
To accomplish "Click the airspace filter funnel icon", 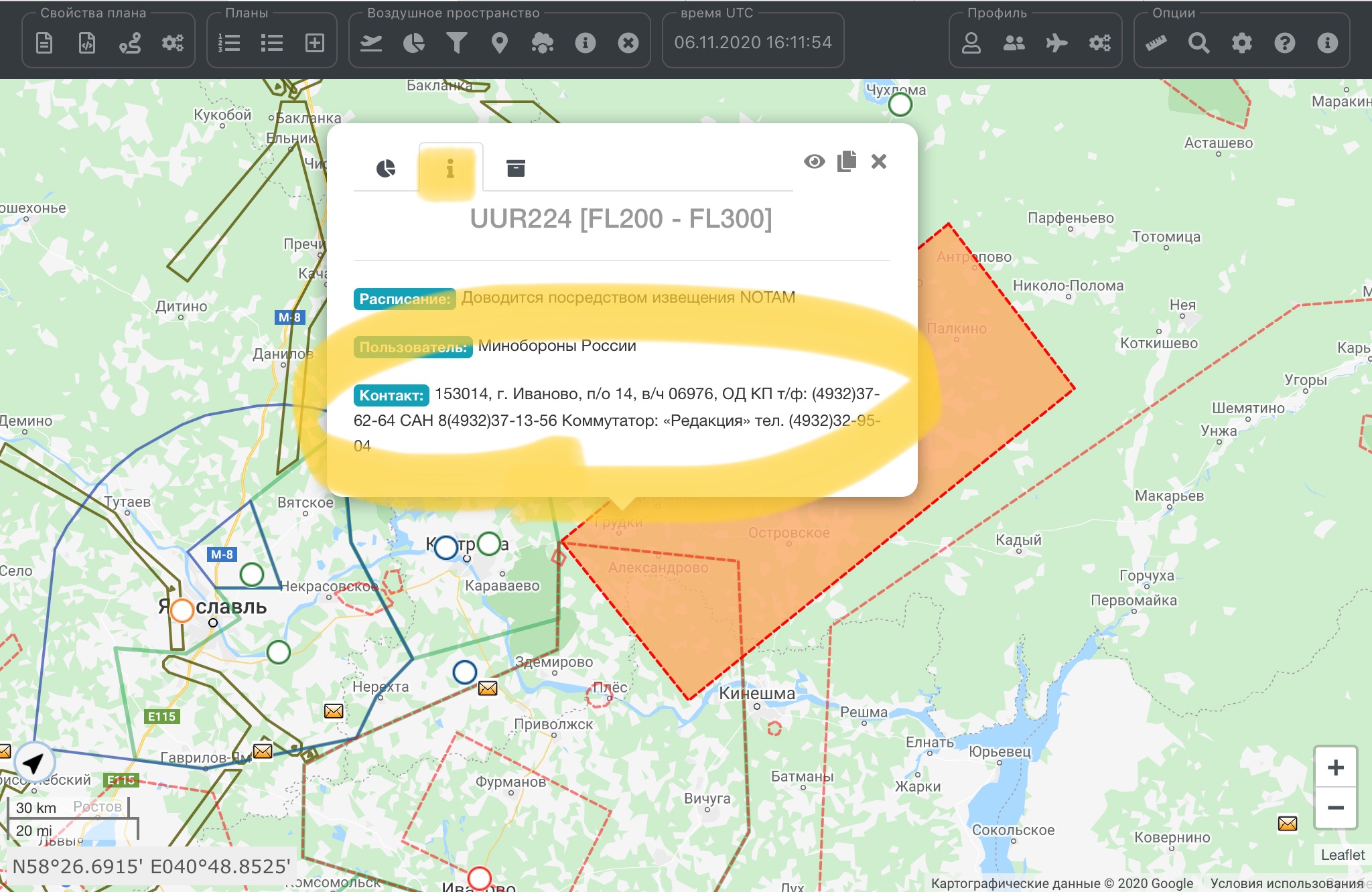I will pyautogui.click(x=457, y=44).
